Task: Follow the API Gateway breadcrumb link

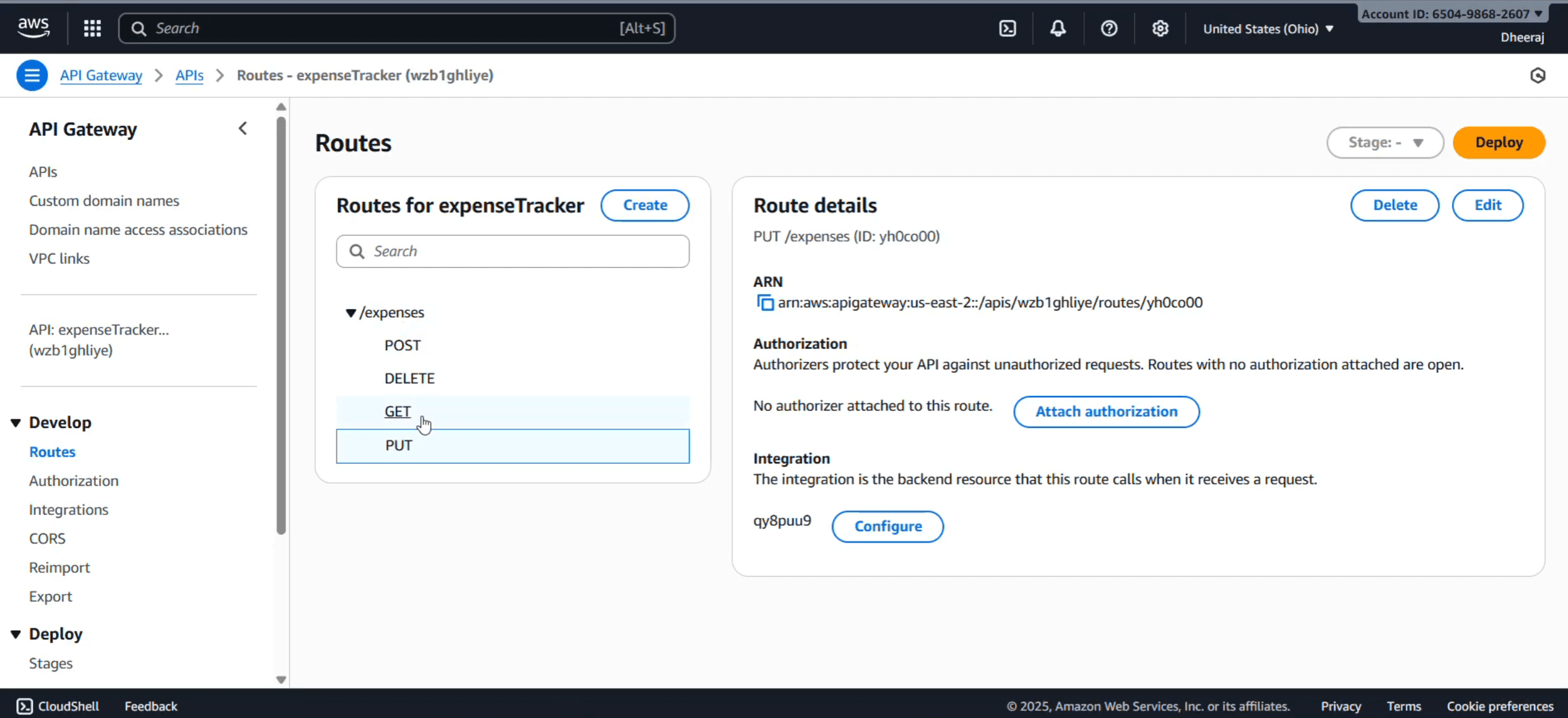Action: point(101,76)
